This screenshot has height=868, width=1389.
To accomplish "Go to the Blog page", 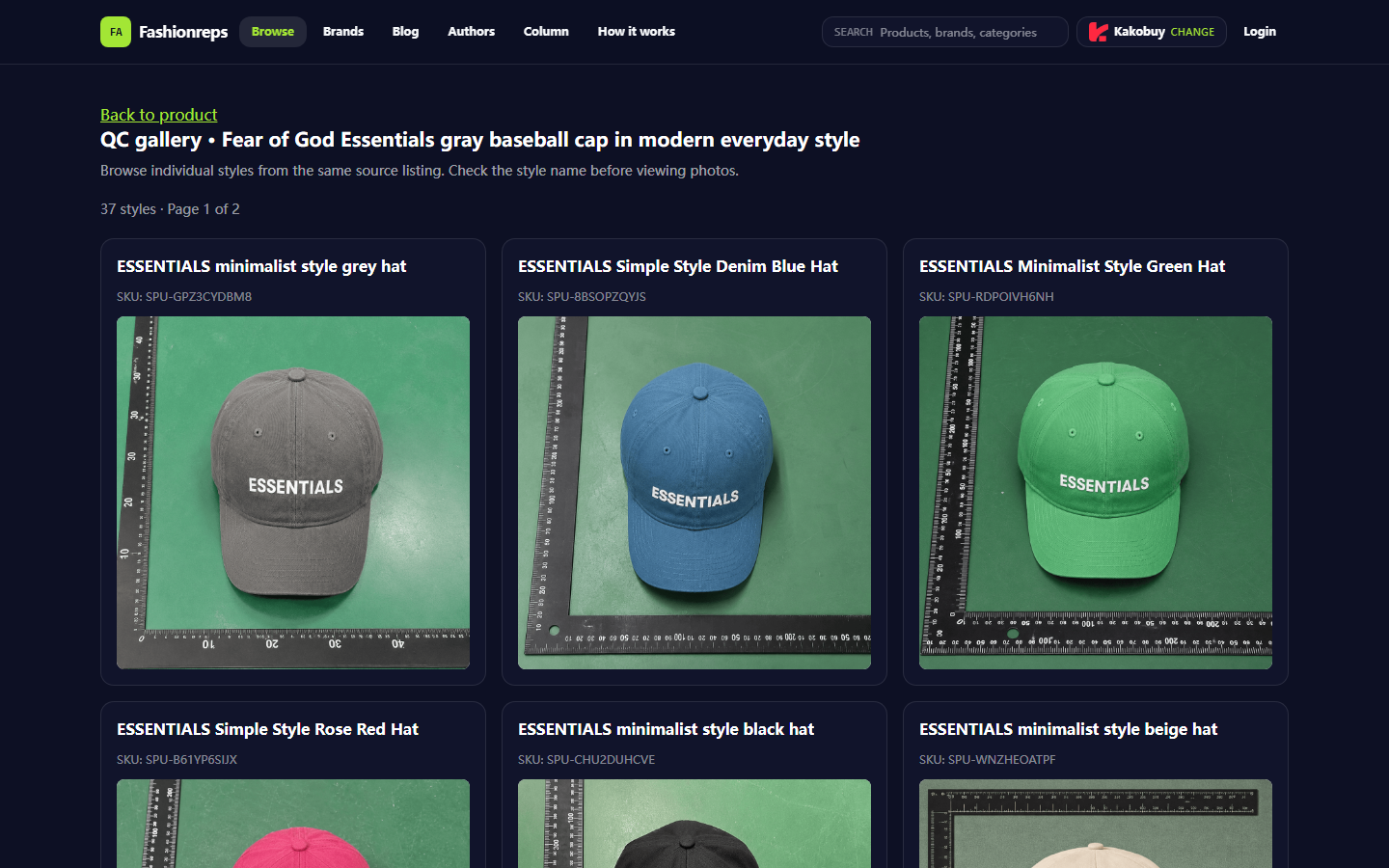I will coord(406,32).
